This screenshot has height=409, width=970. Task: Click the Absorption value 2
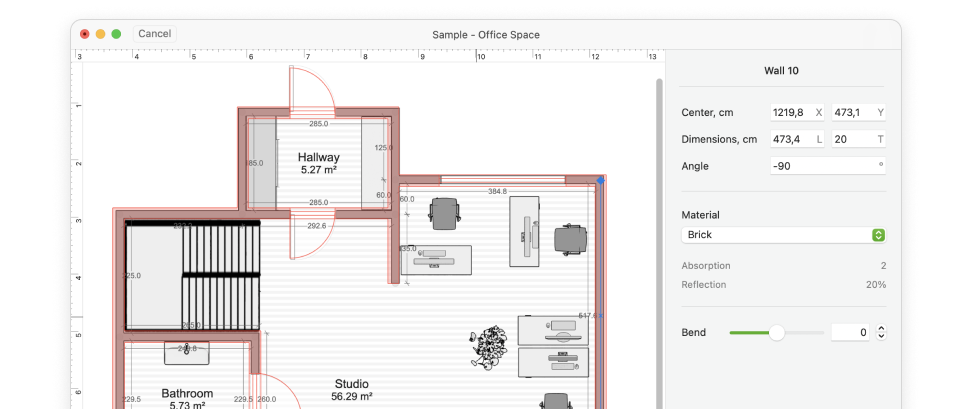pyautogui.click(x=883, y=266)
